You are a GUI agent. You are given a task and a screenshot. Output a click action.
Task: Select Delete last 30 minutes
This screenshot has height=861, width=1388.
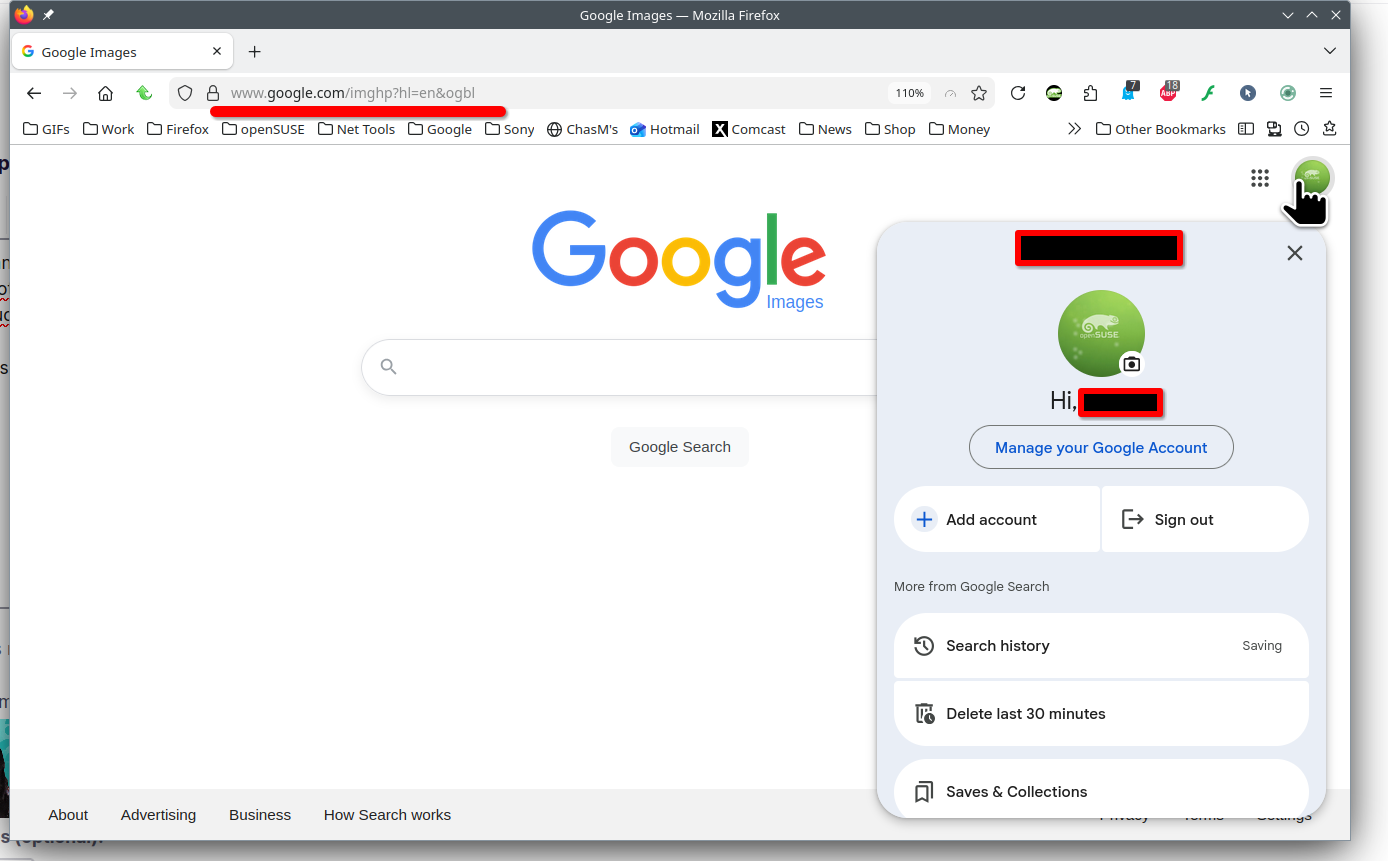1101,714
